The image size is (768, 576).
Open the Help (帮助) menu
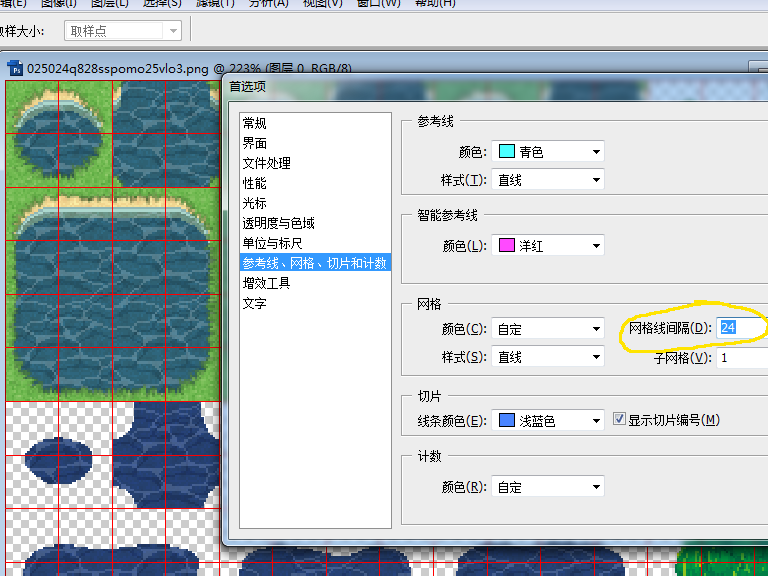point(435,3)
